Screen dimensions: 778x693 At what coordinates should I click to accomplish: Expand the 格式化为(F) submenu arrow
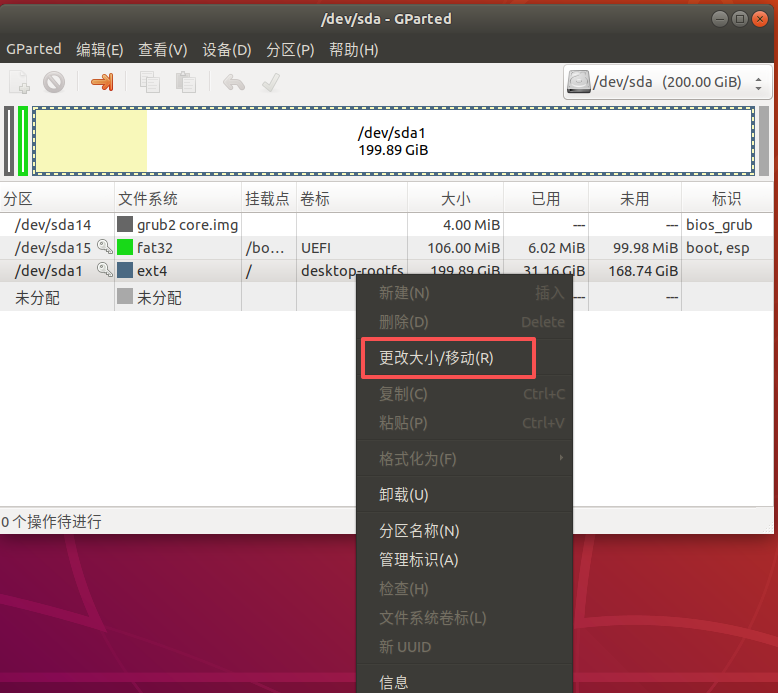point(561,458)
